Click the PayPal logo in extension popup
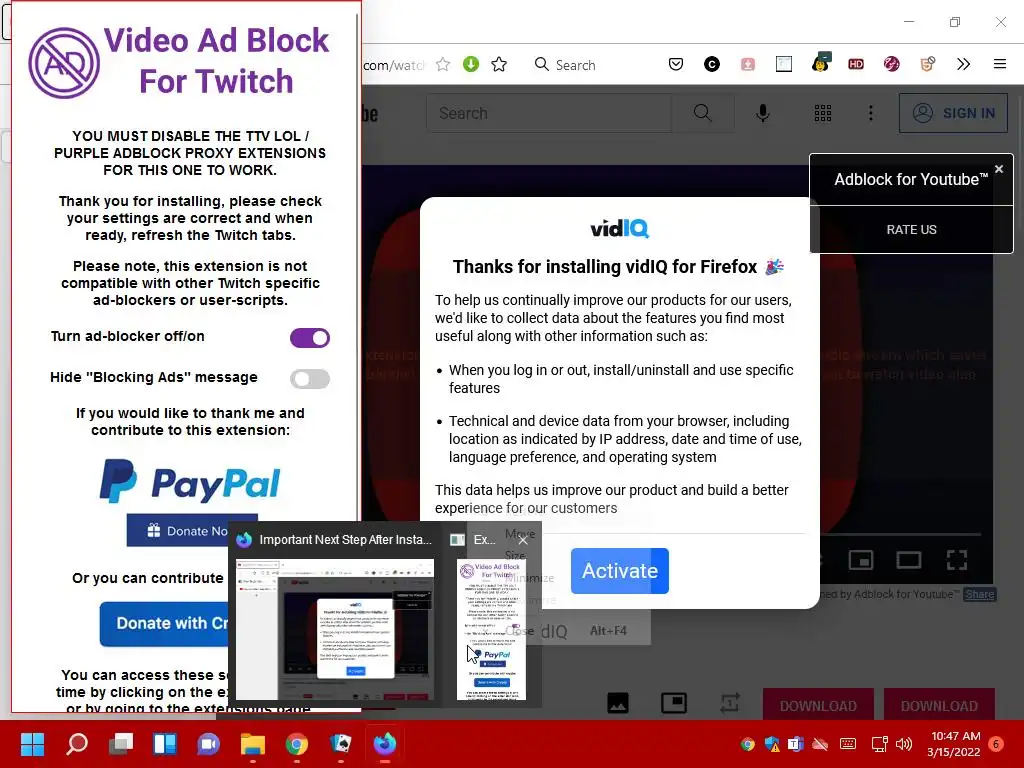 [190, 482]
